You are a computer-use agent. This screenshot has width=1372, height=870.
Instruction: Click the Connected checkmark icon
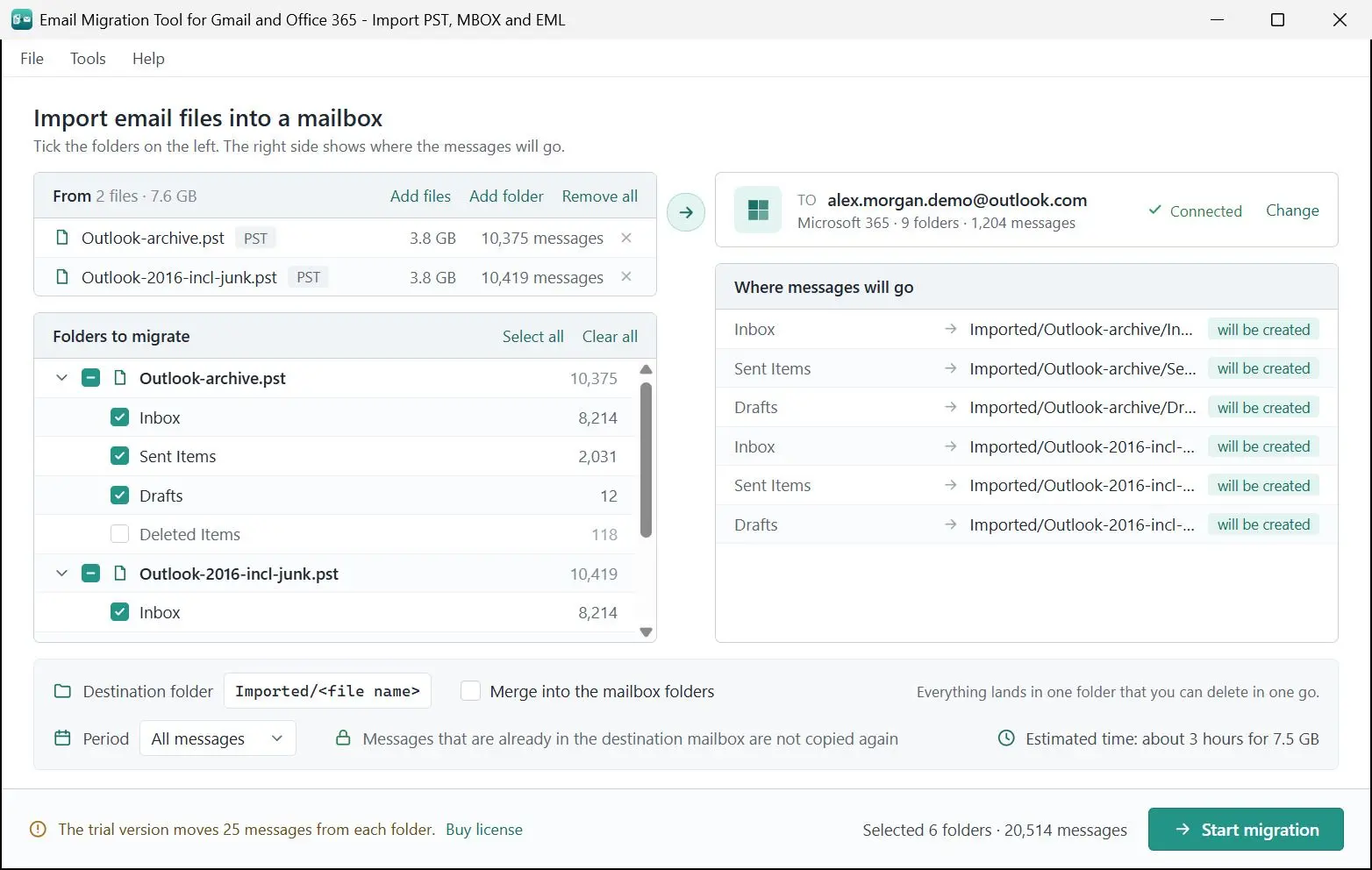tap(1154, 210)
